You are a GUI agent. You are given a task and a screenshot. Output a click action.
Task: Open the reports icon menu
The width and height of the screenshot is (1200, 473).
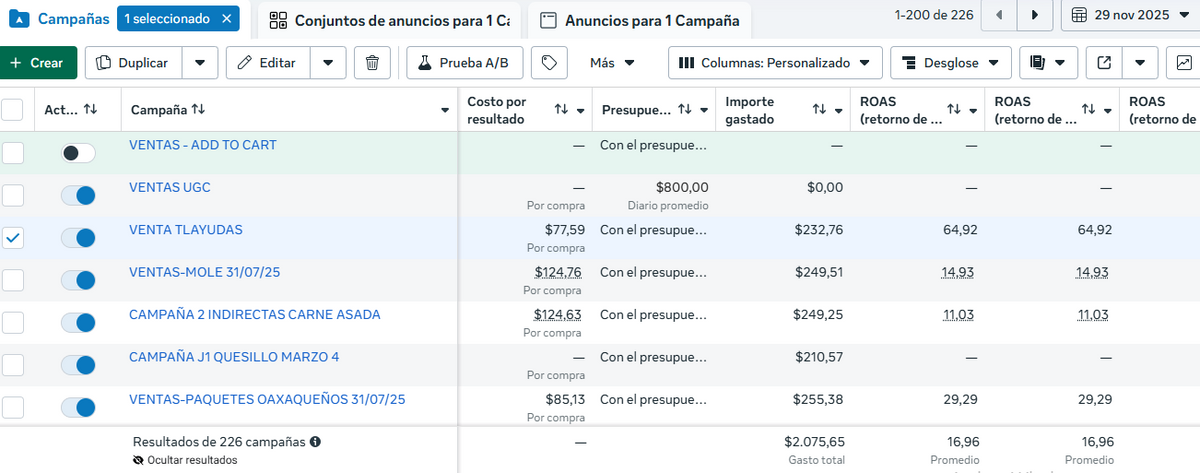tap(1048, 63)
